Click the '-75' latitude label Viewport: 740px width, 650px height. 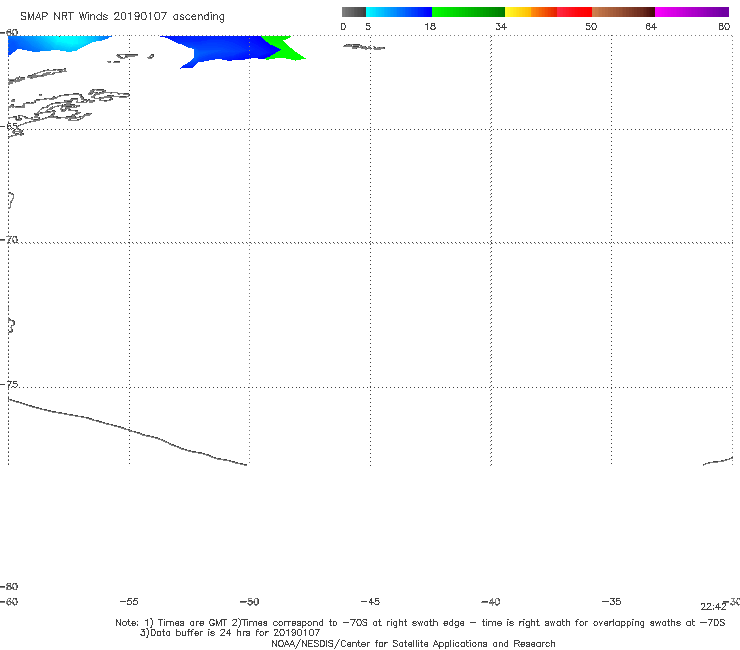tap(9, 385)
